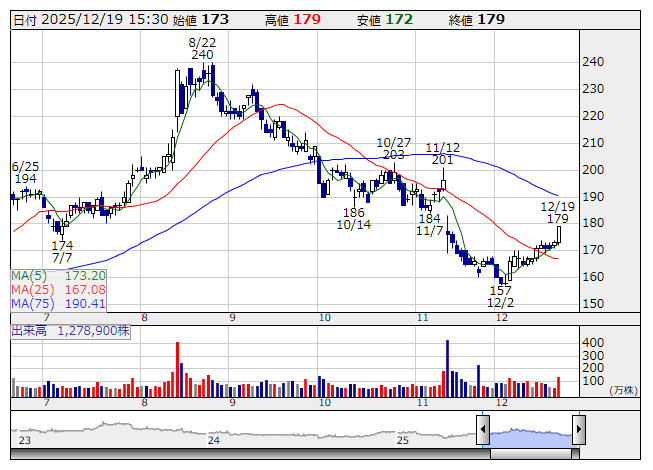
Task: Click the date 2025/12/19 15:30 in header
Action: coord(91,20)
